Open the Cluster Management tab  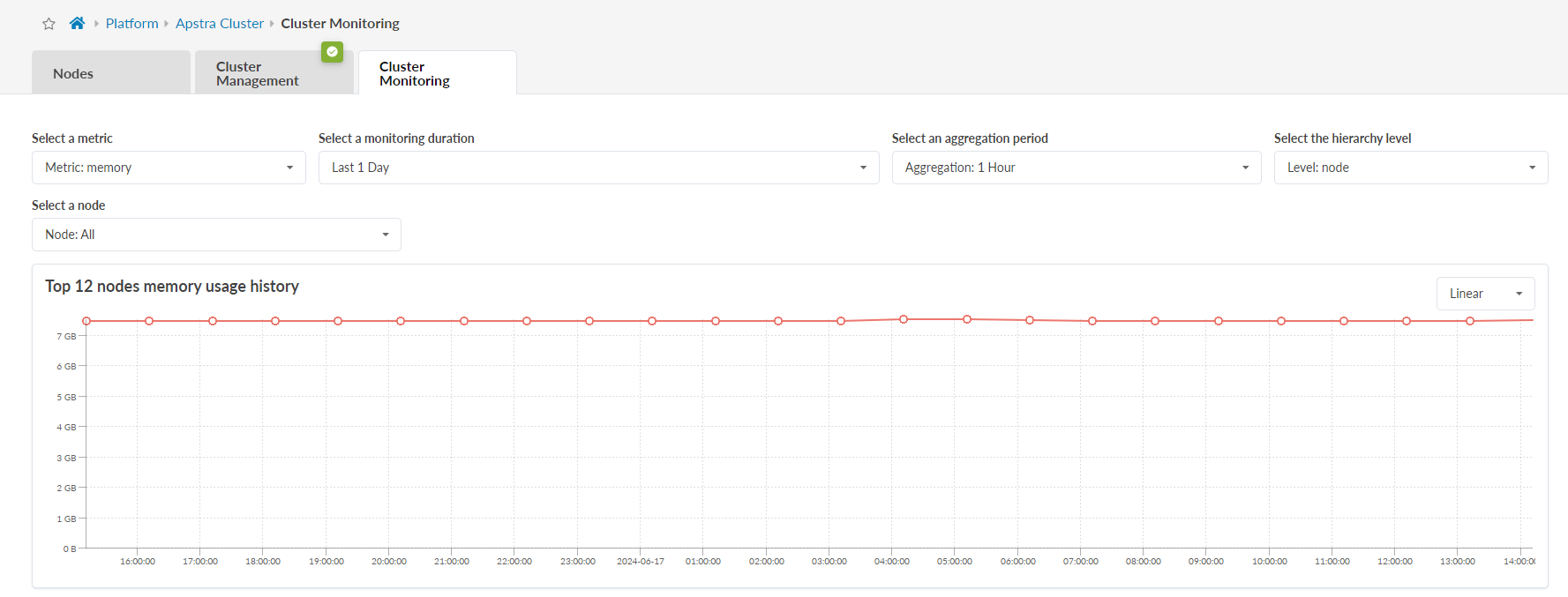(274, 73)
